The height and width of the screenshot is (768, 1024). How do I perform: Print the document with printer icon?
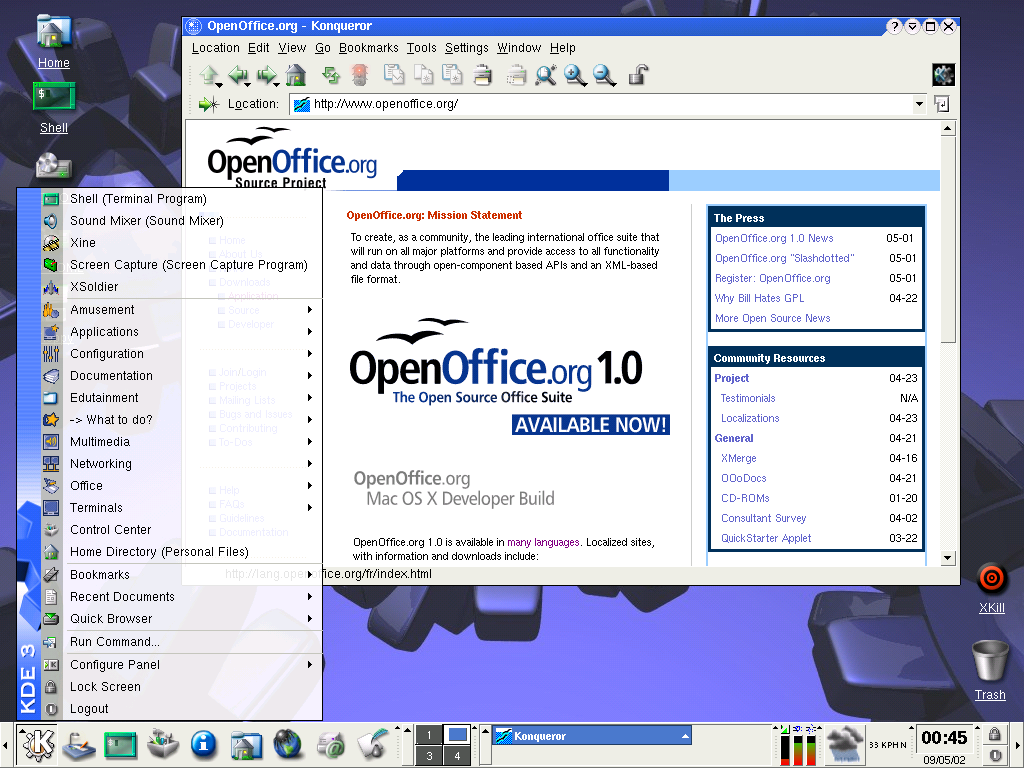[483, 75]
